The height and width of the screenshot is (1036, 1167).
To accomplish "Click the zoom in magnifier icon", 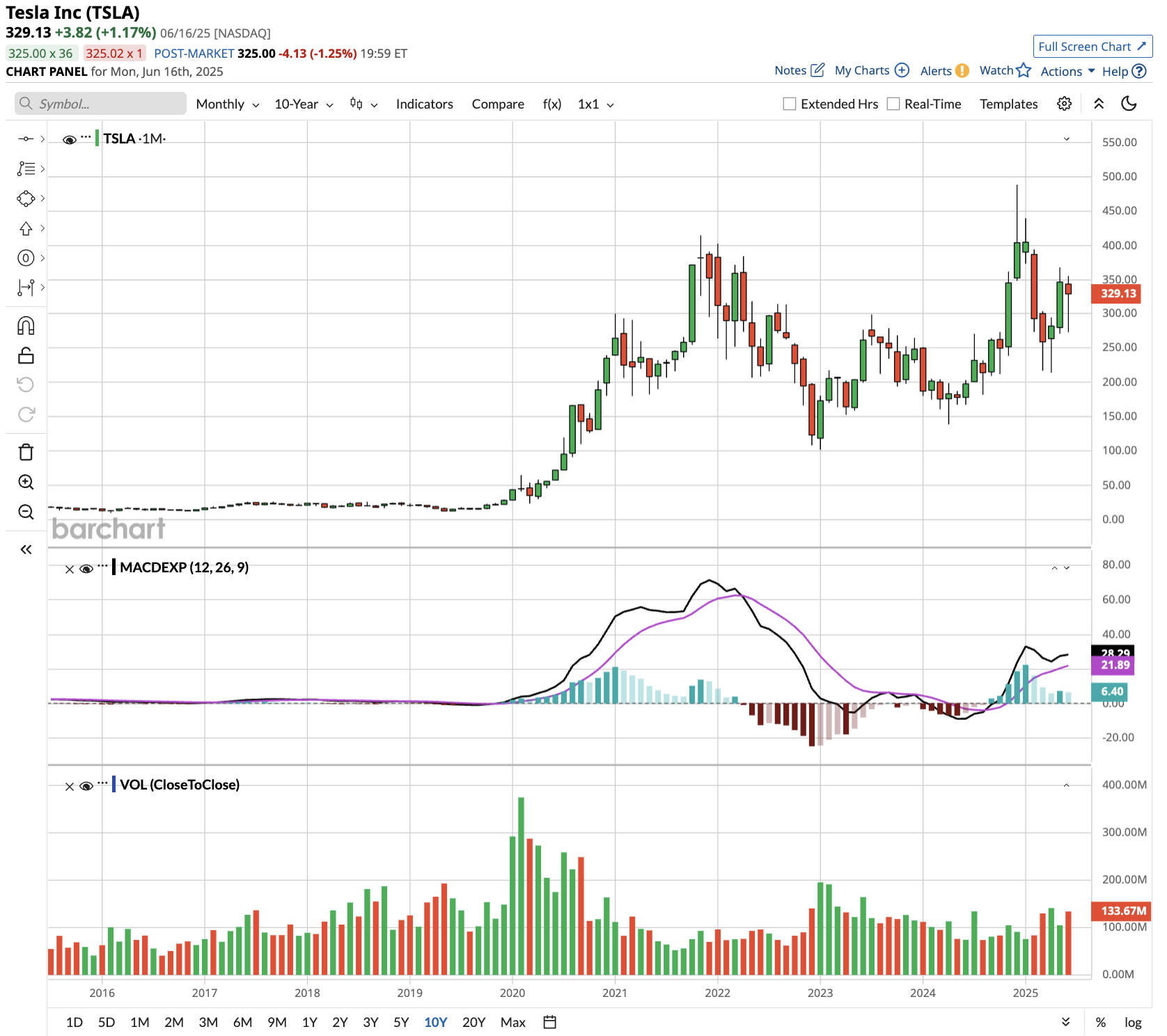I will (26, 482).
